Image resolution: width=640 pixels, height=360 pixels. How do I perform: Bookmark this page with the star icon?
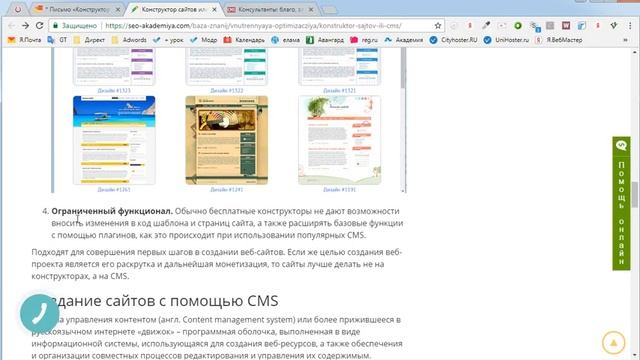438,26
